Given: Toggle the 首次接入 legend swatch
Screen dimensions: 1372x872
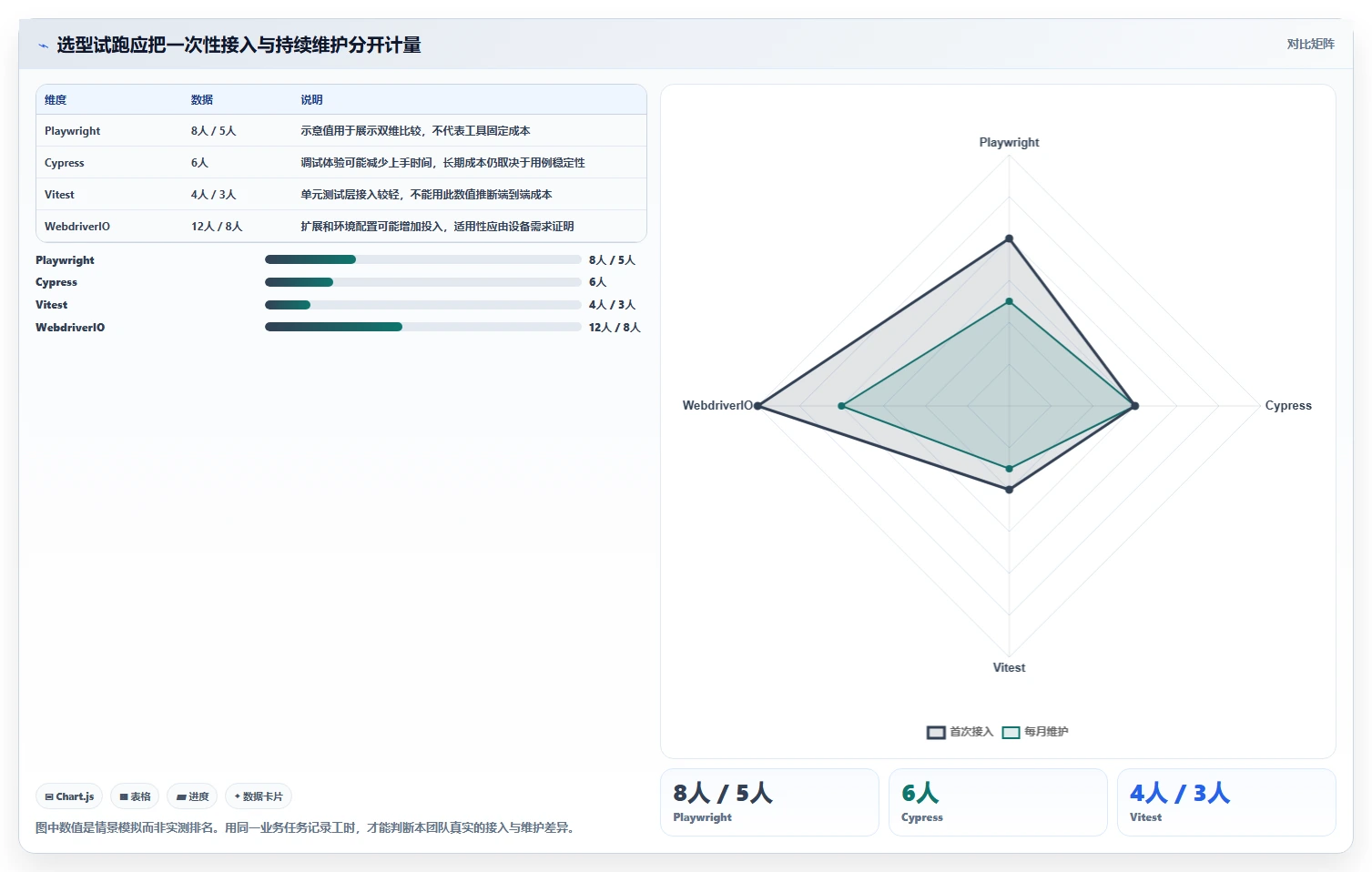Looking at the screenshot, I should click(936, 733).
